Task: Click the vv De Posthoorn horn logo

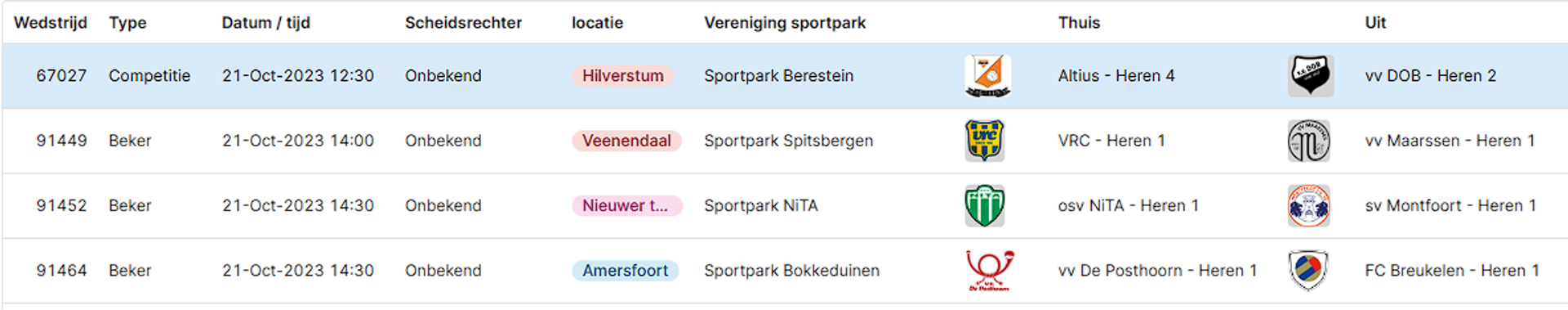Action: coord(989,271)
